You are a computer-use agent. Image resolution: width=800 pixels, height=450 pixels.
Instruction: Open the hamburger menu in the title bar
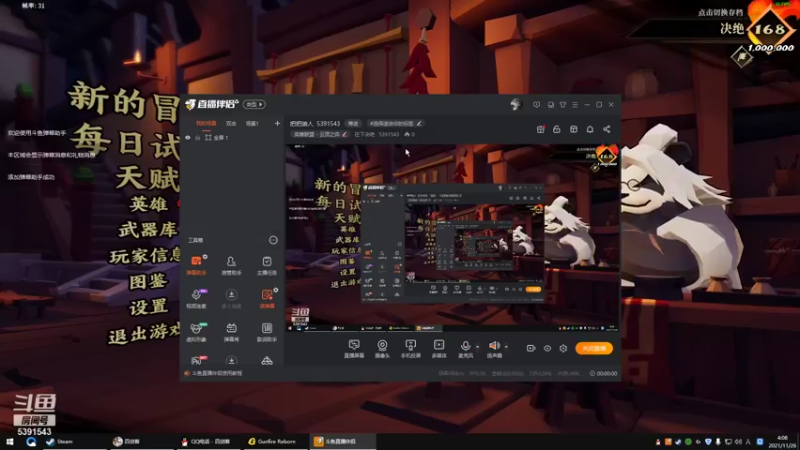point(575,105)
